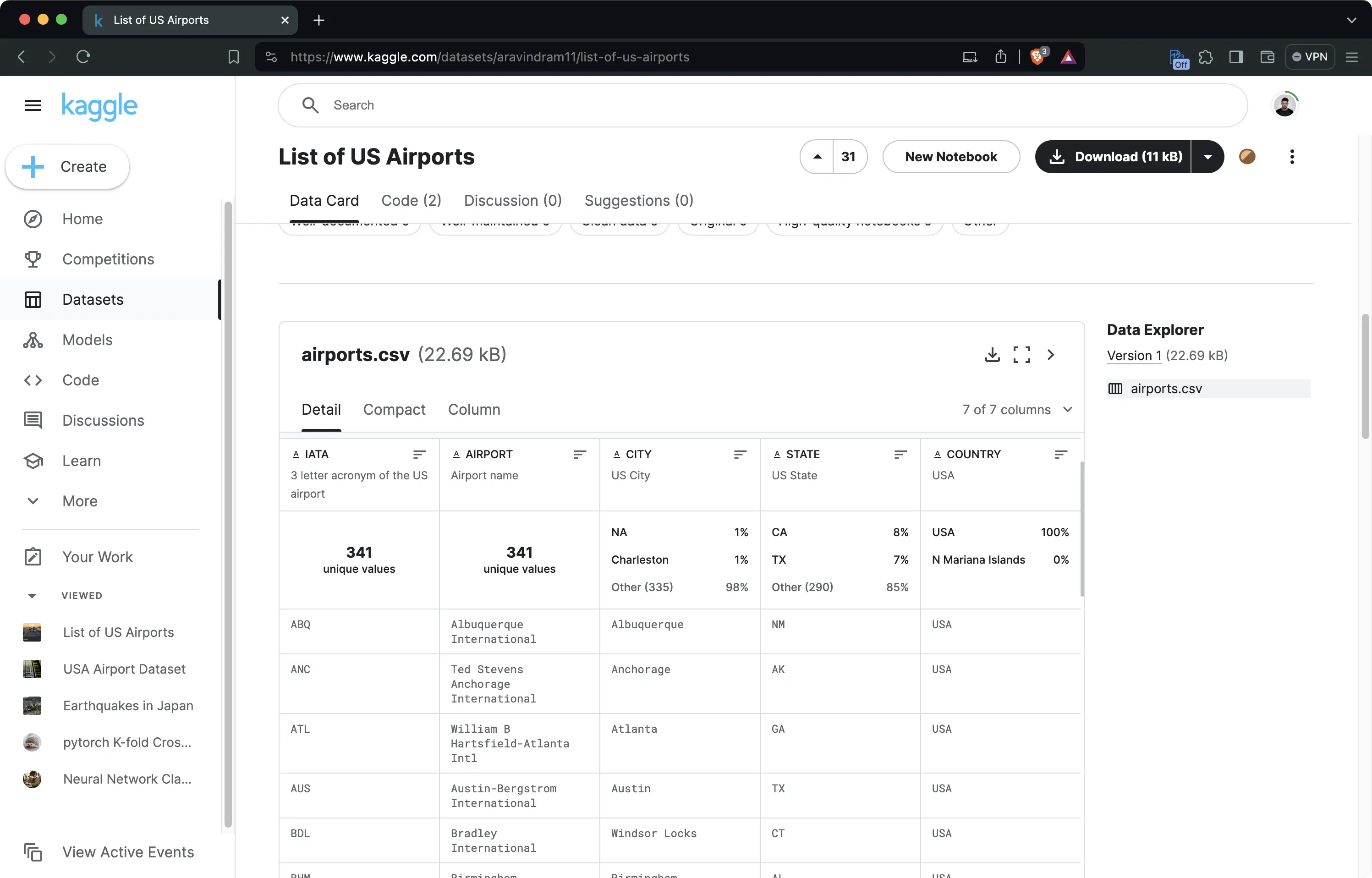Expand airports.csv to fullscreen
This screenshot has width=1372, height=878.
1021,355
